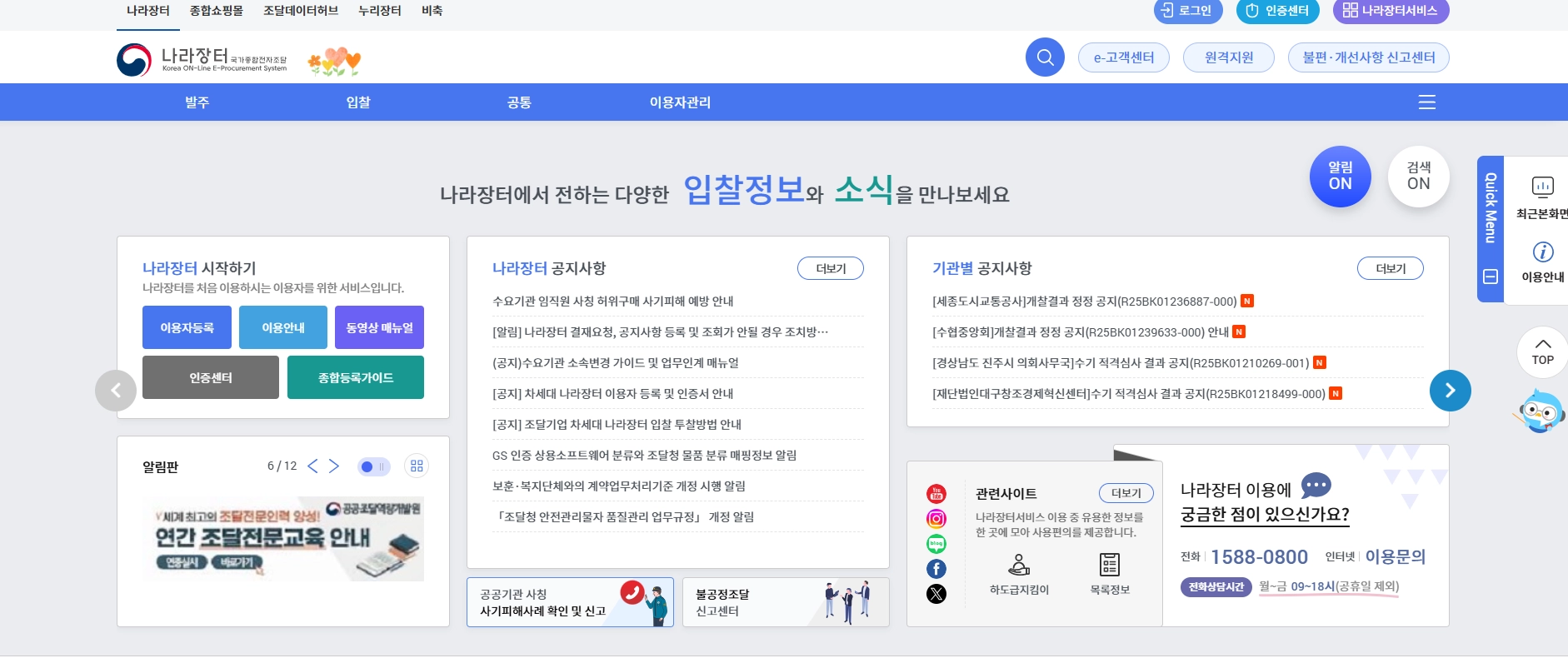The height and width of the screenshot is (668, 1568).
Task: Open 최근본화면 in Quick Menu
Action: [x=1542, y=197]
